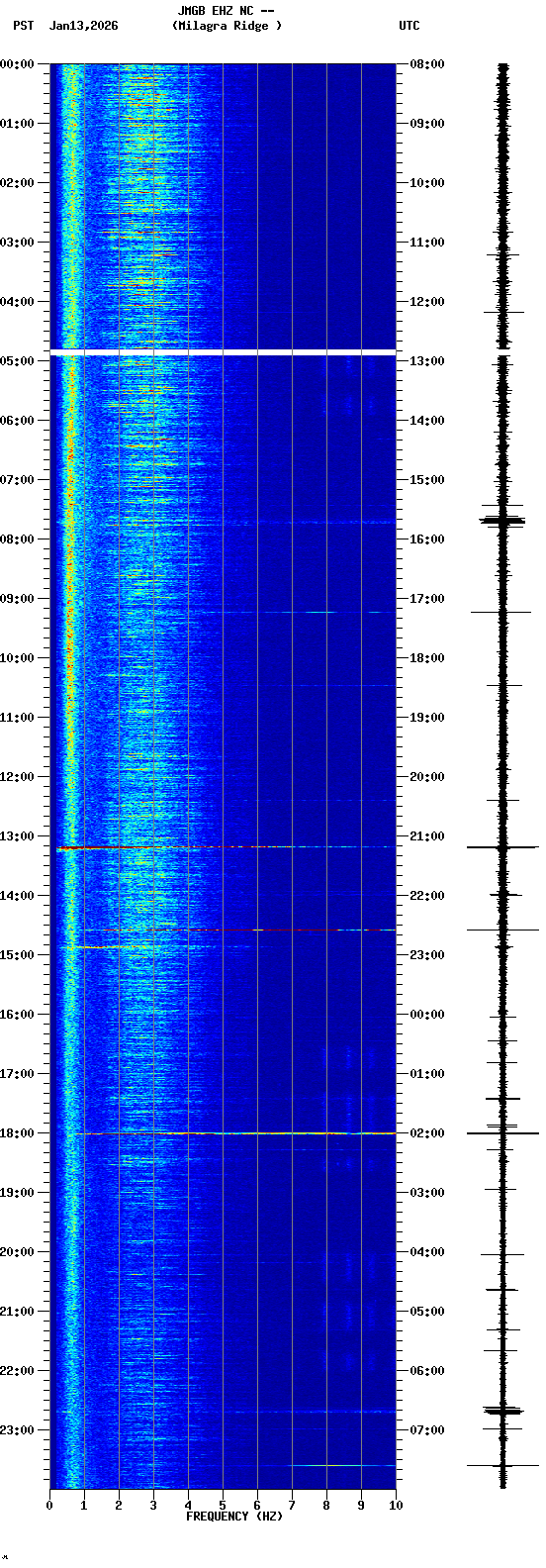Image resolution: width=546 pixels, height=1568 pixels.
Task: Click the 07:00 UTC time label
Action: pos(427,1430)
